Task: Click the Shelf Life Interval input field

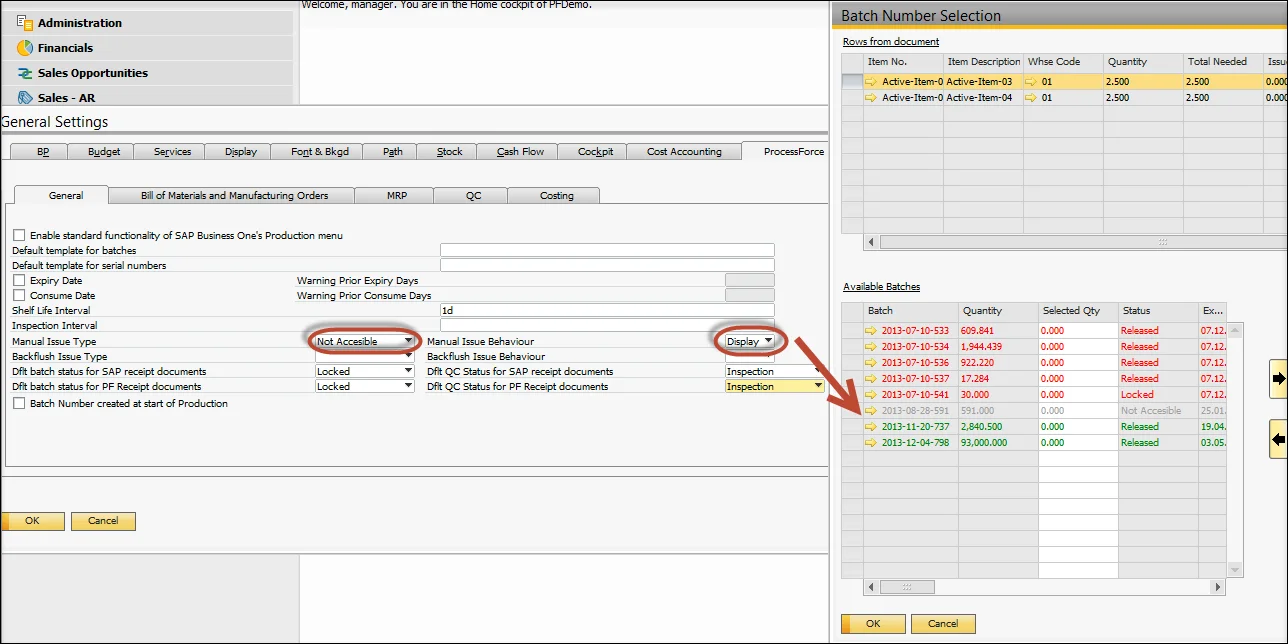Action: (x=607, y=311)
